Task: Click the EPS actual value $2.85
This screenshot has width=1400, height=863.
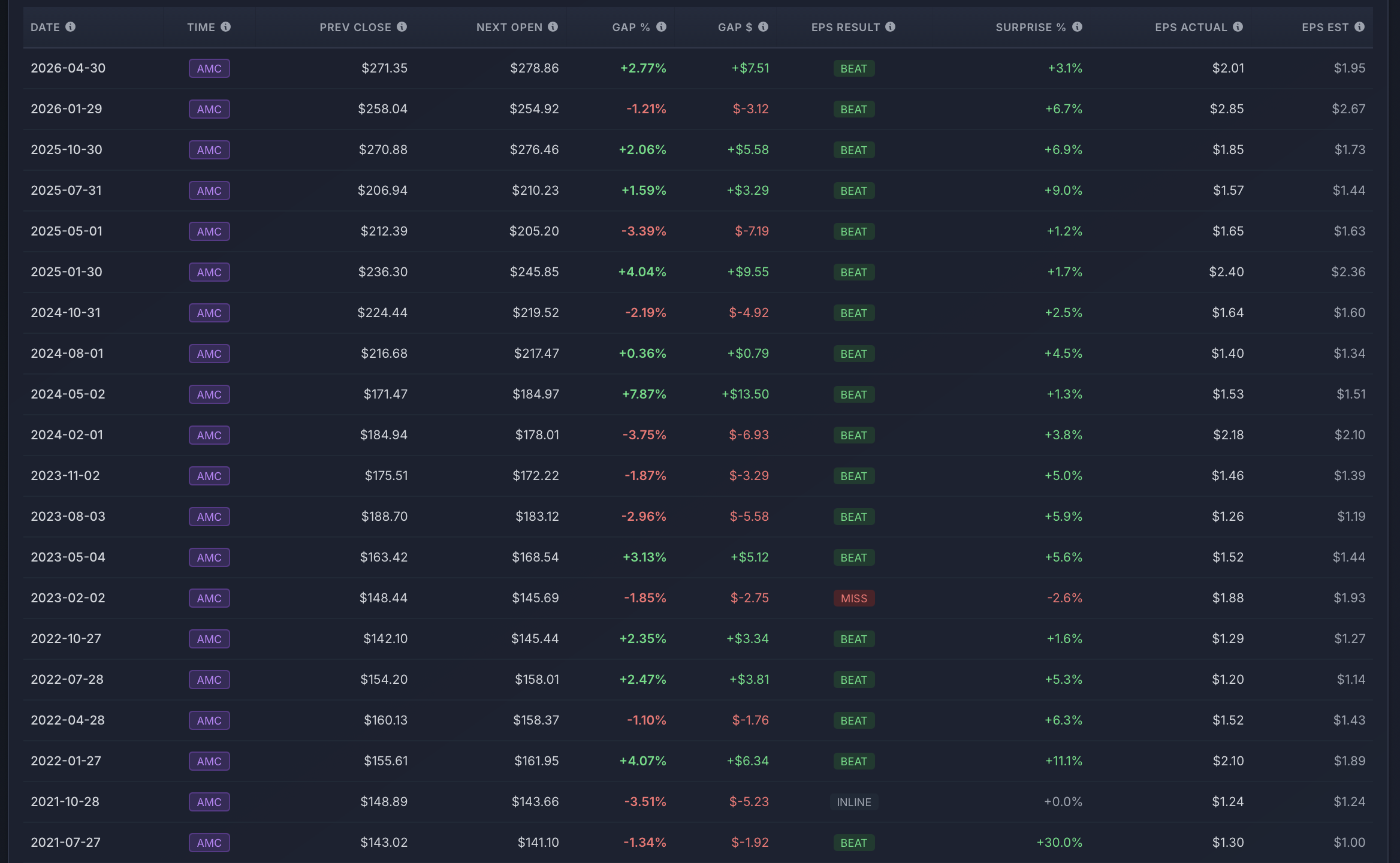Action: [1227, 109]
